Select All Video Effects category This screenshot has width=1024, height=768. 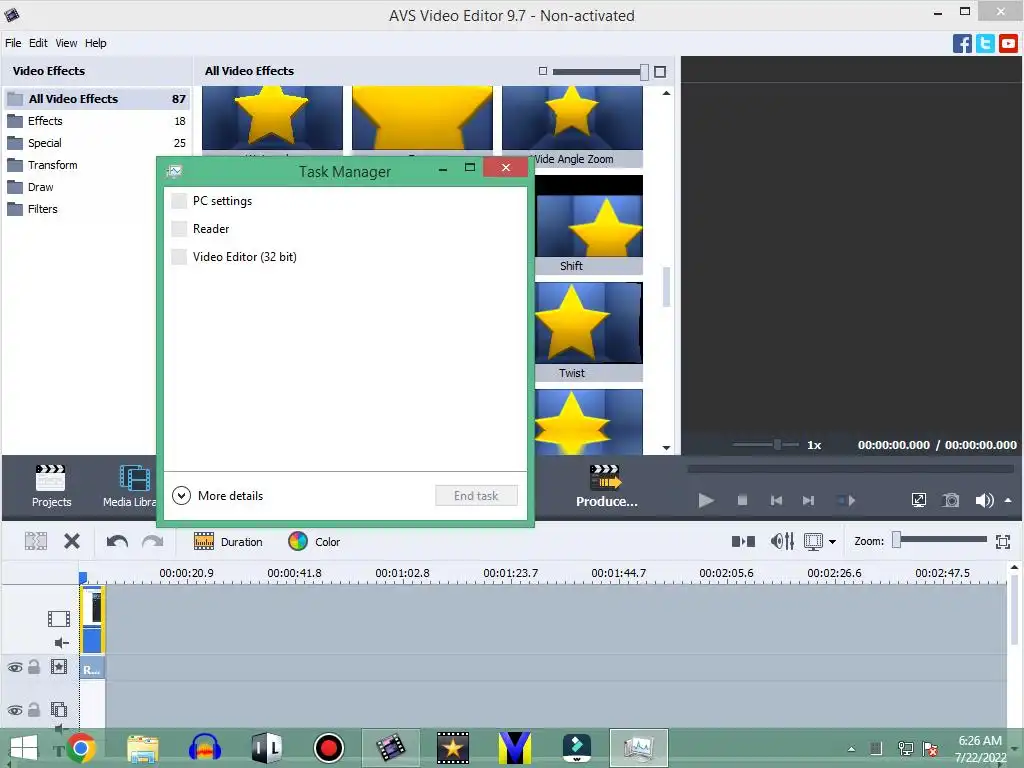point(97,99)
